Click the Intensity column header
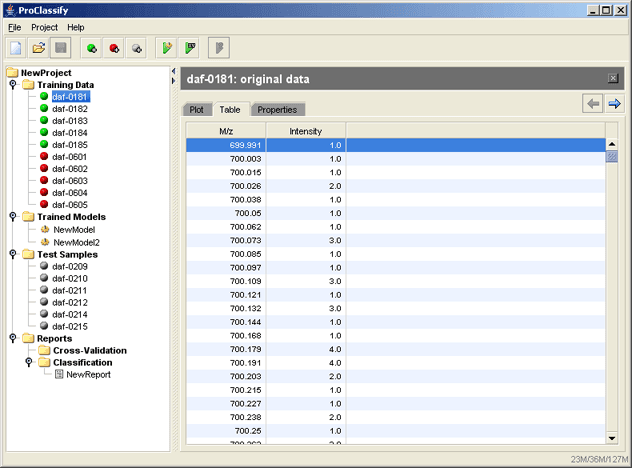This screenshot has height=468, width=632. [x=306, y=131]
